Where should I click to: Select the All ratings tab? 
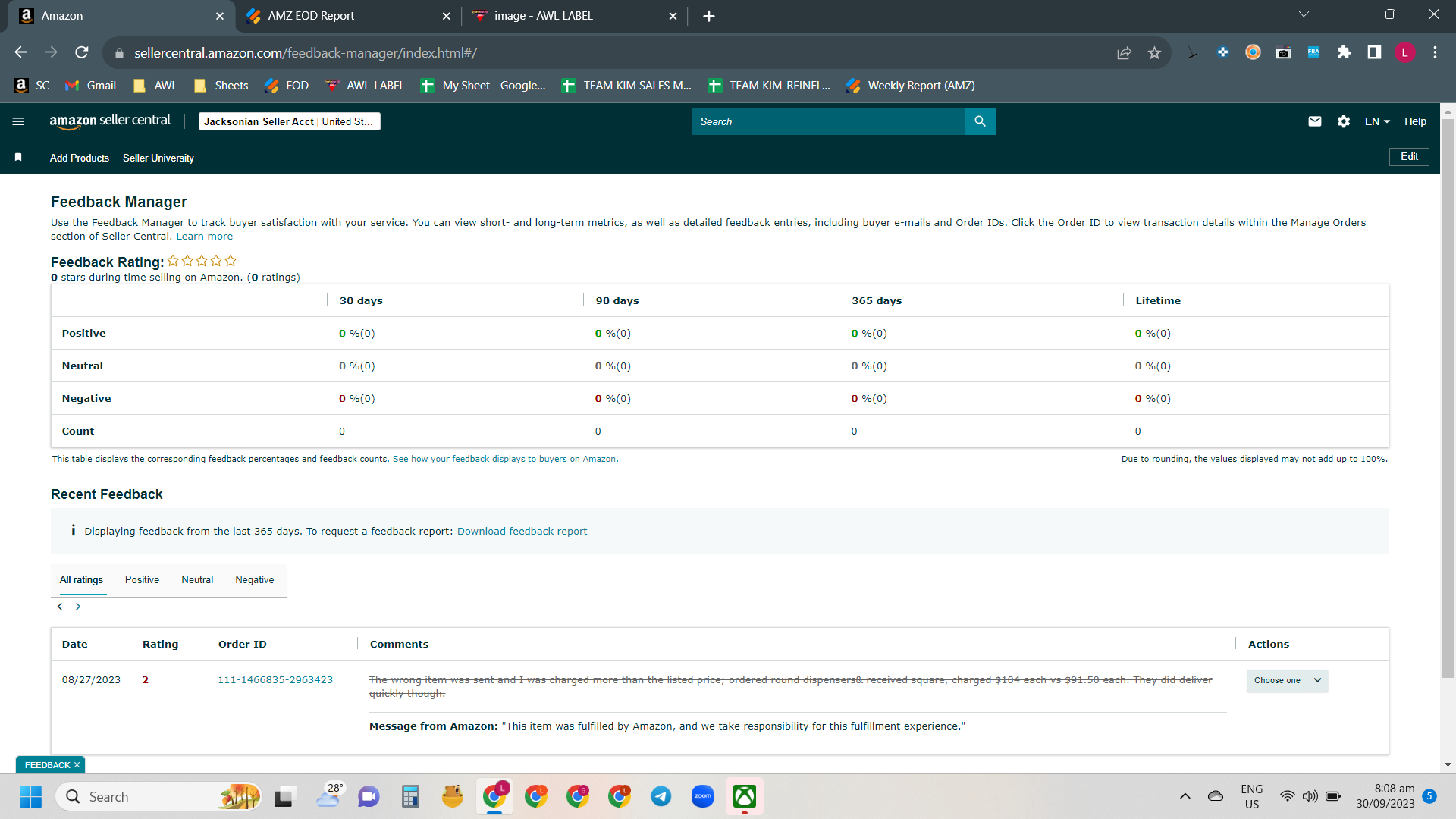click(81, 579)
